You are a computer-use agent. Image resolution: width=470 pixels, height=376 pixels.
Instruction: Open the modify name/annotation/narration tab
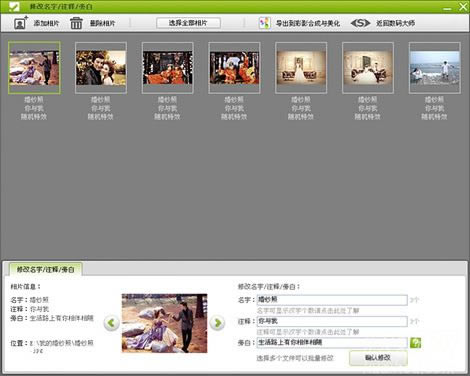[46, 269]
